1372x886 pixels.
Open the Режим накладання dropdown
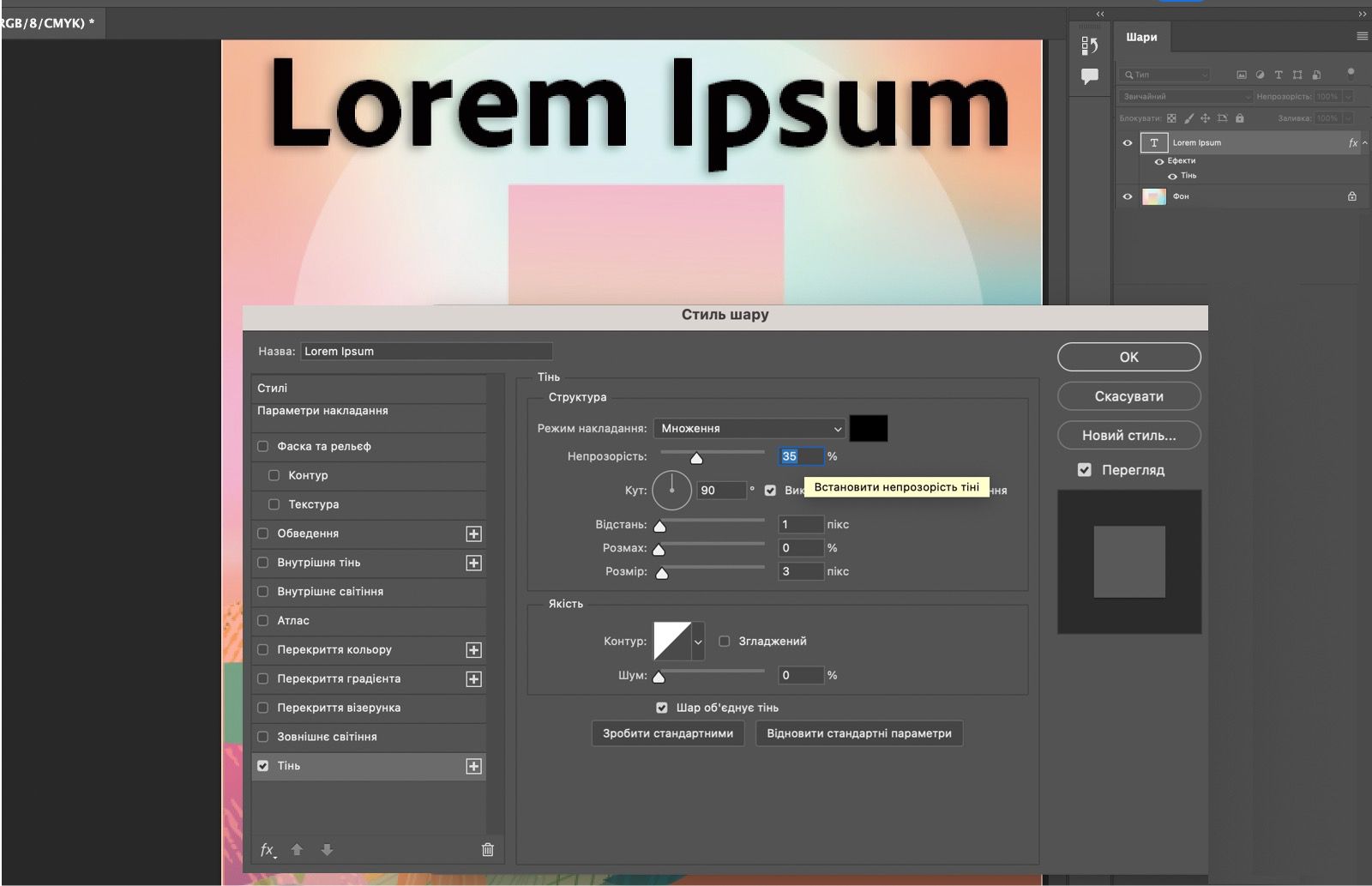(x=749, y=428)
